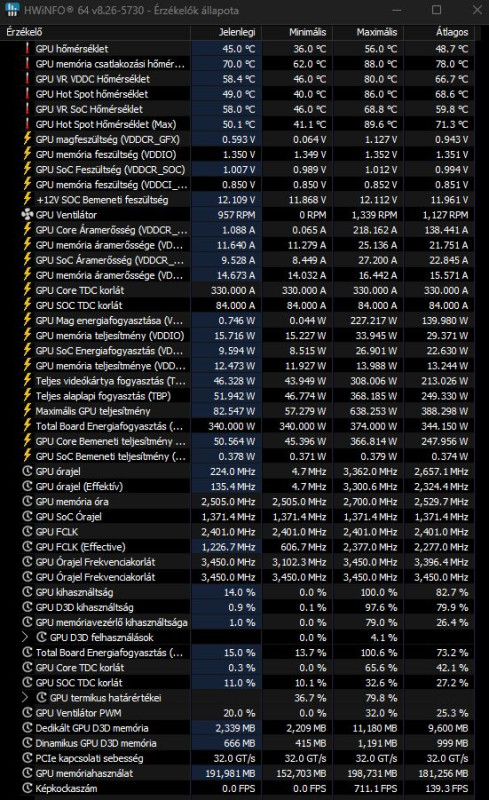Select GPU memória csatlakozási hőmér… row label
The image size is (489, 800).
coord(110,64)
